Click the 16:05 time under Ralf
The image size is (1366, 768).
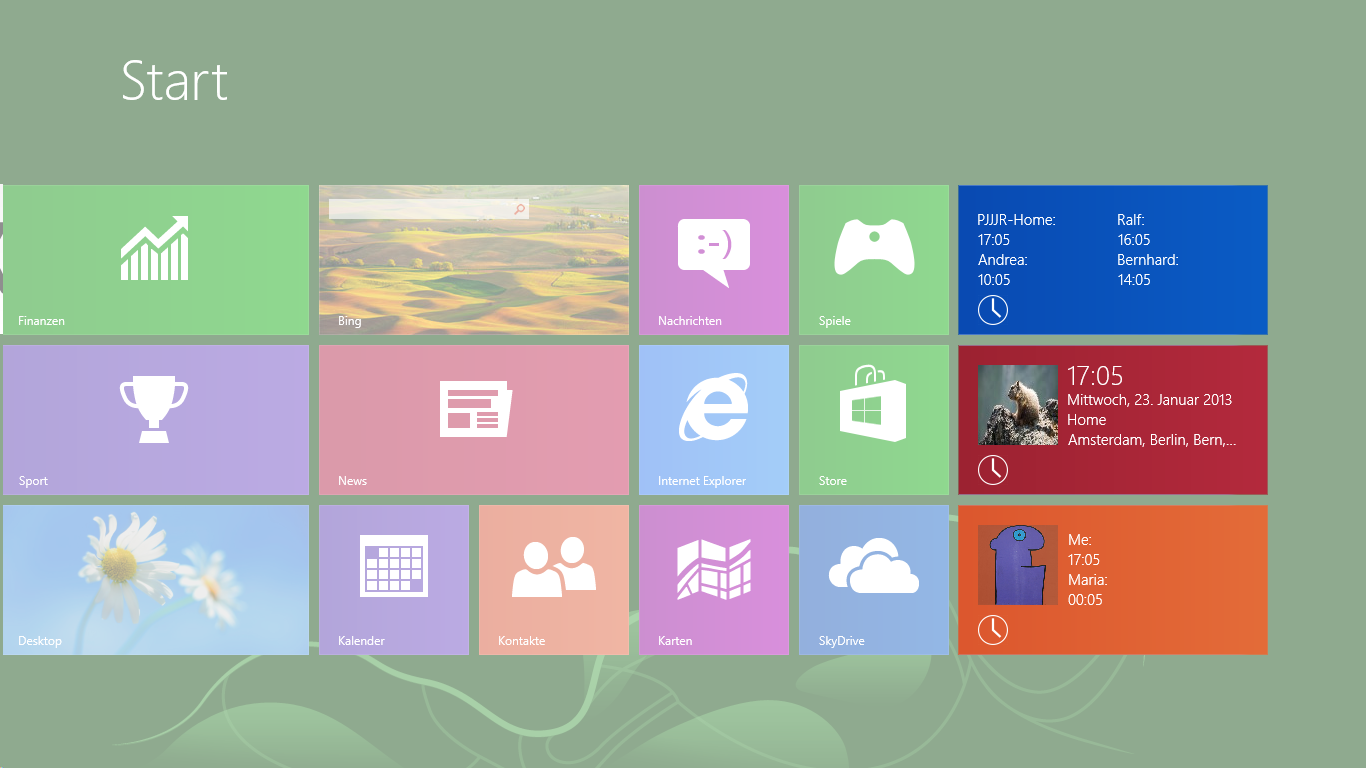pyautogui.click(x=1134, y=240)
